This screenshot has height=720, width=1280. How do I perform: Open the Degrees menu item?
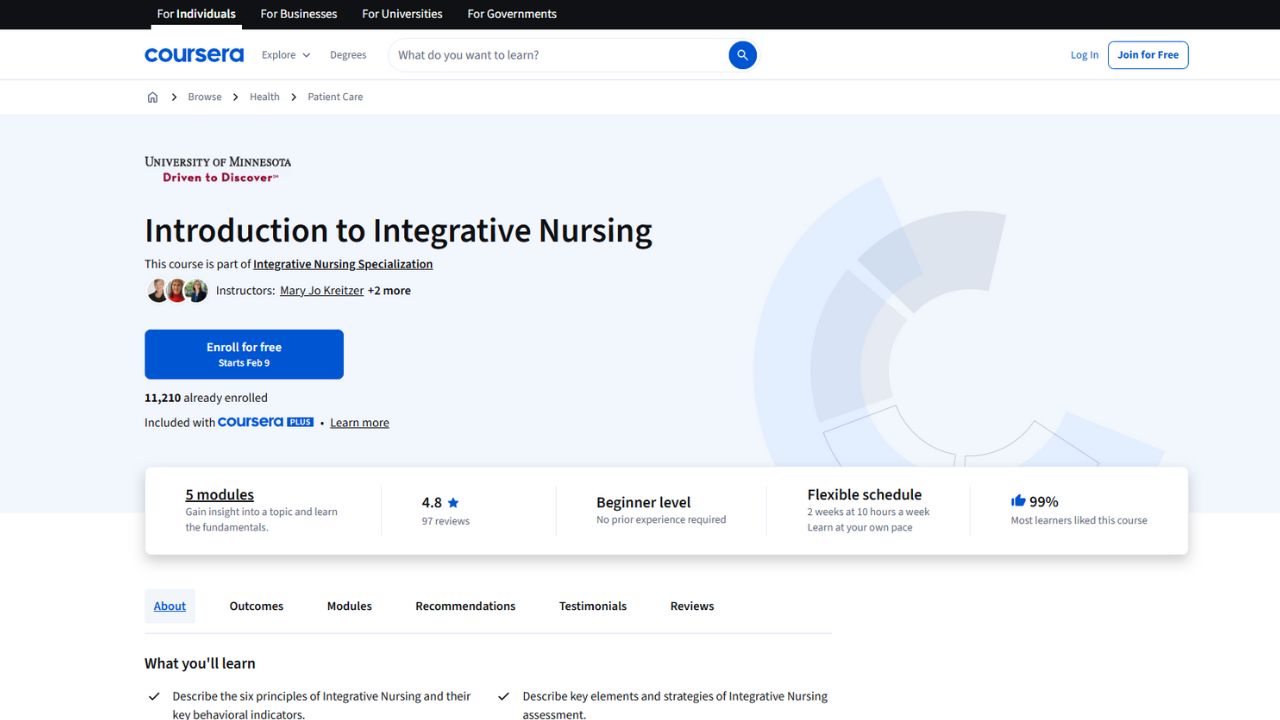(348, 55)
